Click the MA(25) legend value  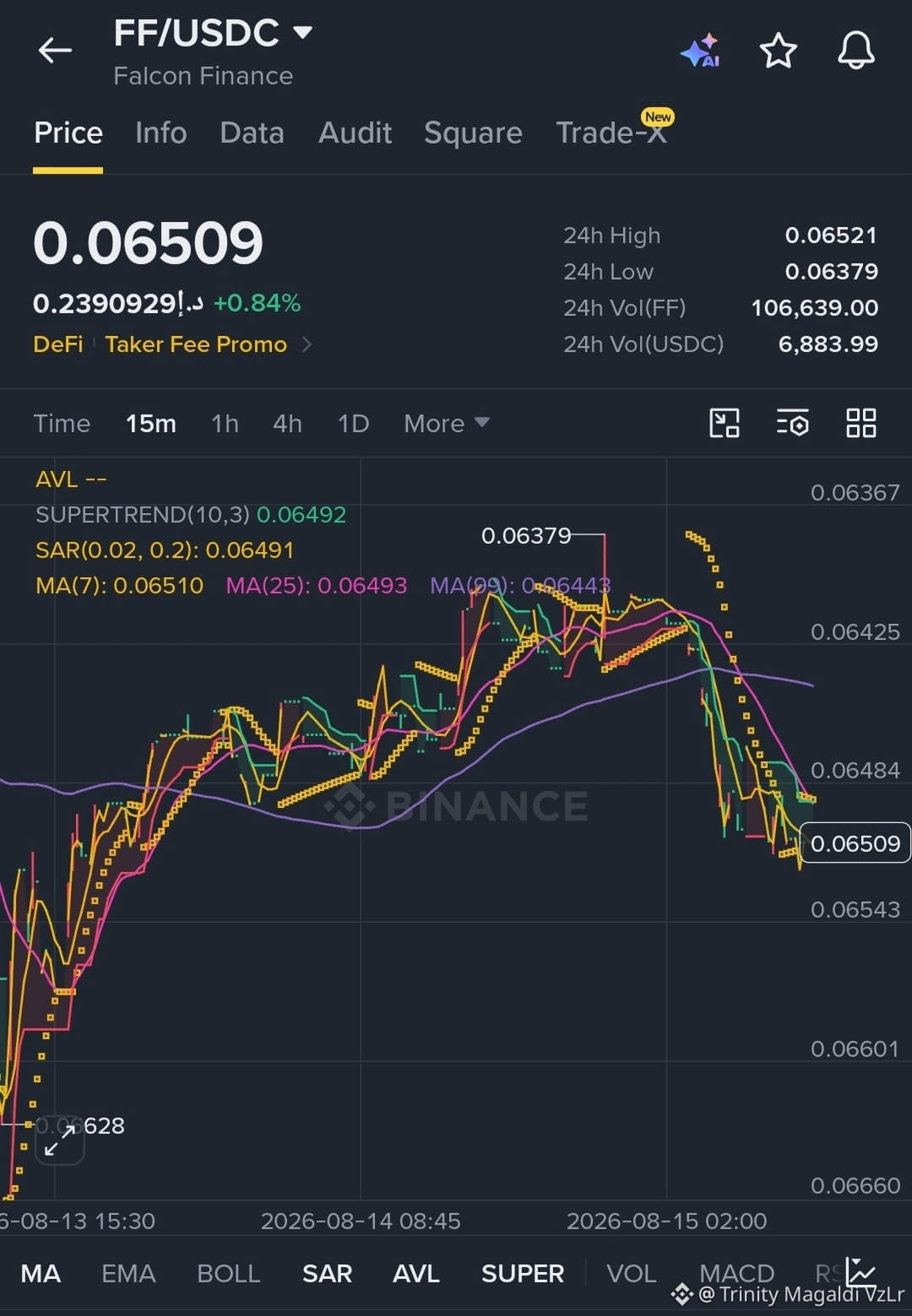pos(316,585)
